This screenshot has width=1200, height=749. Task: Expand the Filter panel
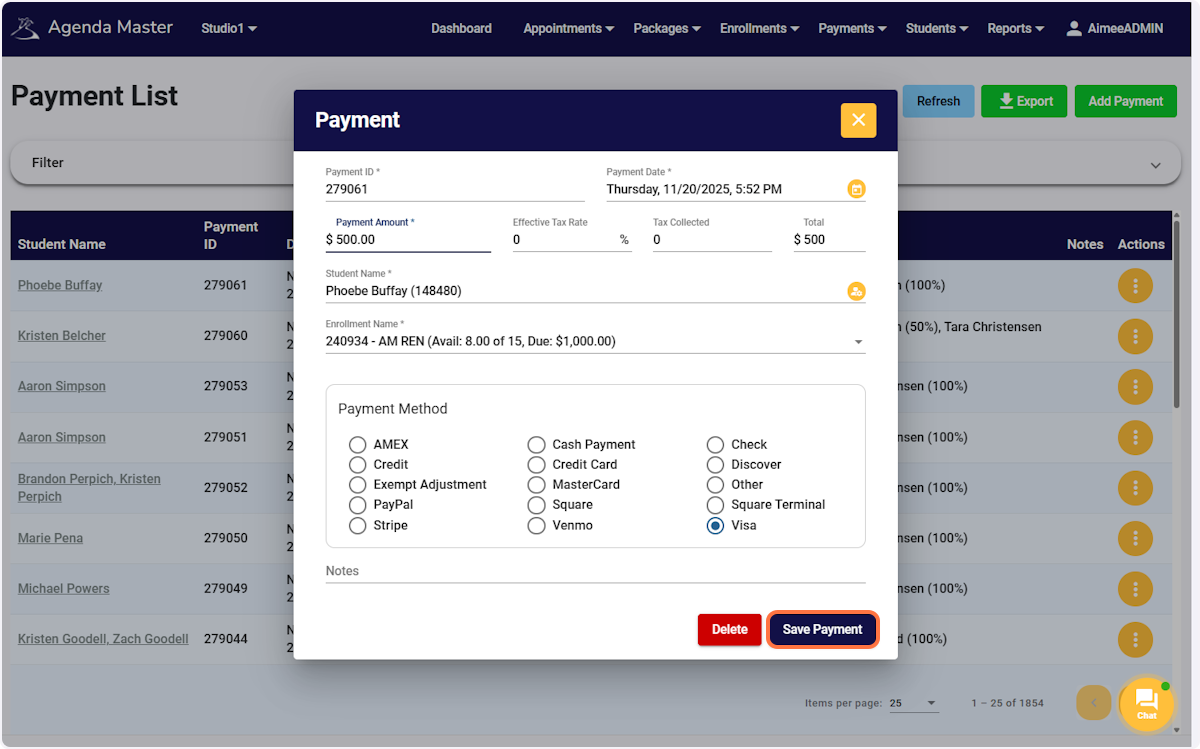(1155, 163)
